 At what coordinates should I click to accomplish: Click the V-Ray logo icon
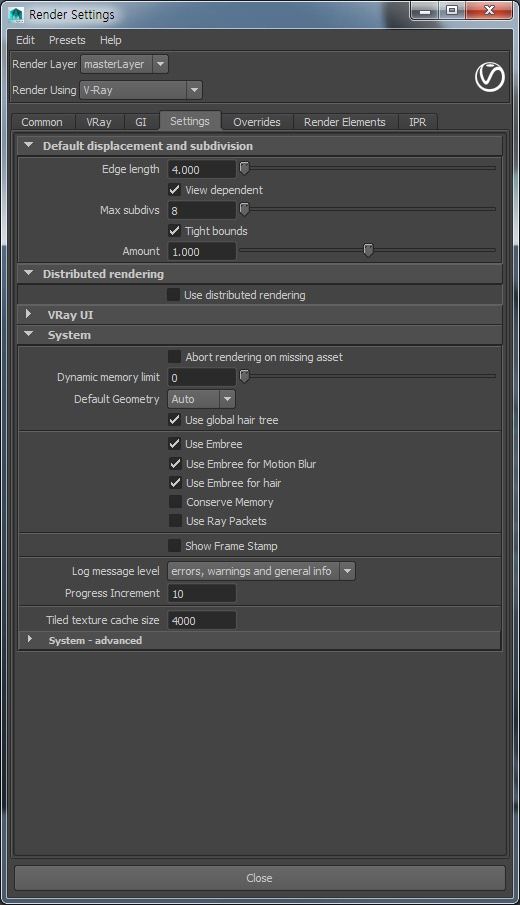point(489,77)
